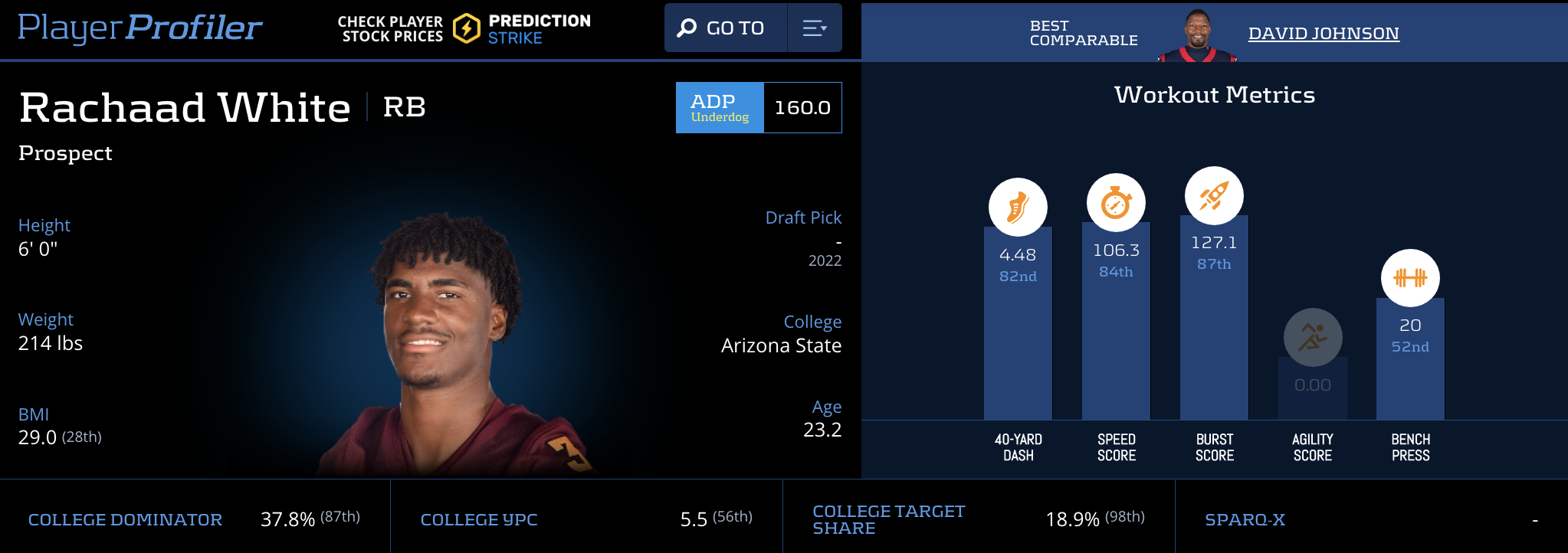This screenshot has width=1568, height=553.
Task: Click the 40-yard dash running shoe icon
Action: 1018,207
